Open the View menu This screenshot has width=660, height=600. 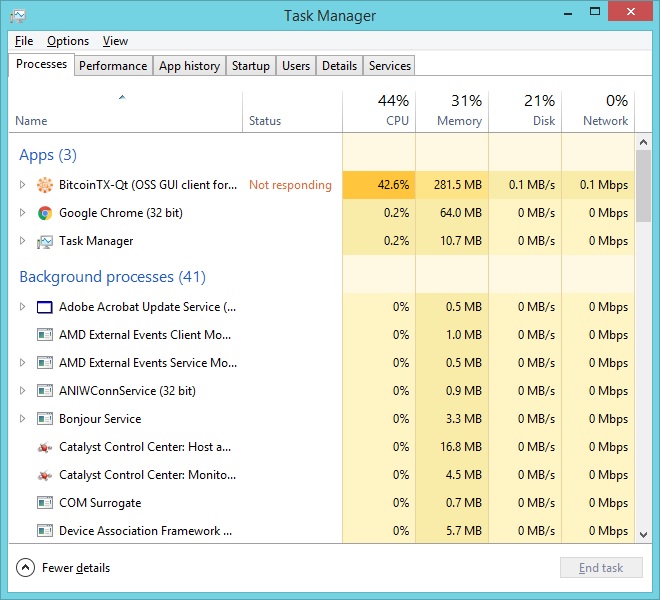[115, 41]
